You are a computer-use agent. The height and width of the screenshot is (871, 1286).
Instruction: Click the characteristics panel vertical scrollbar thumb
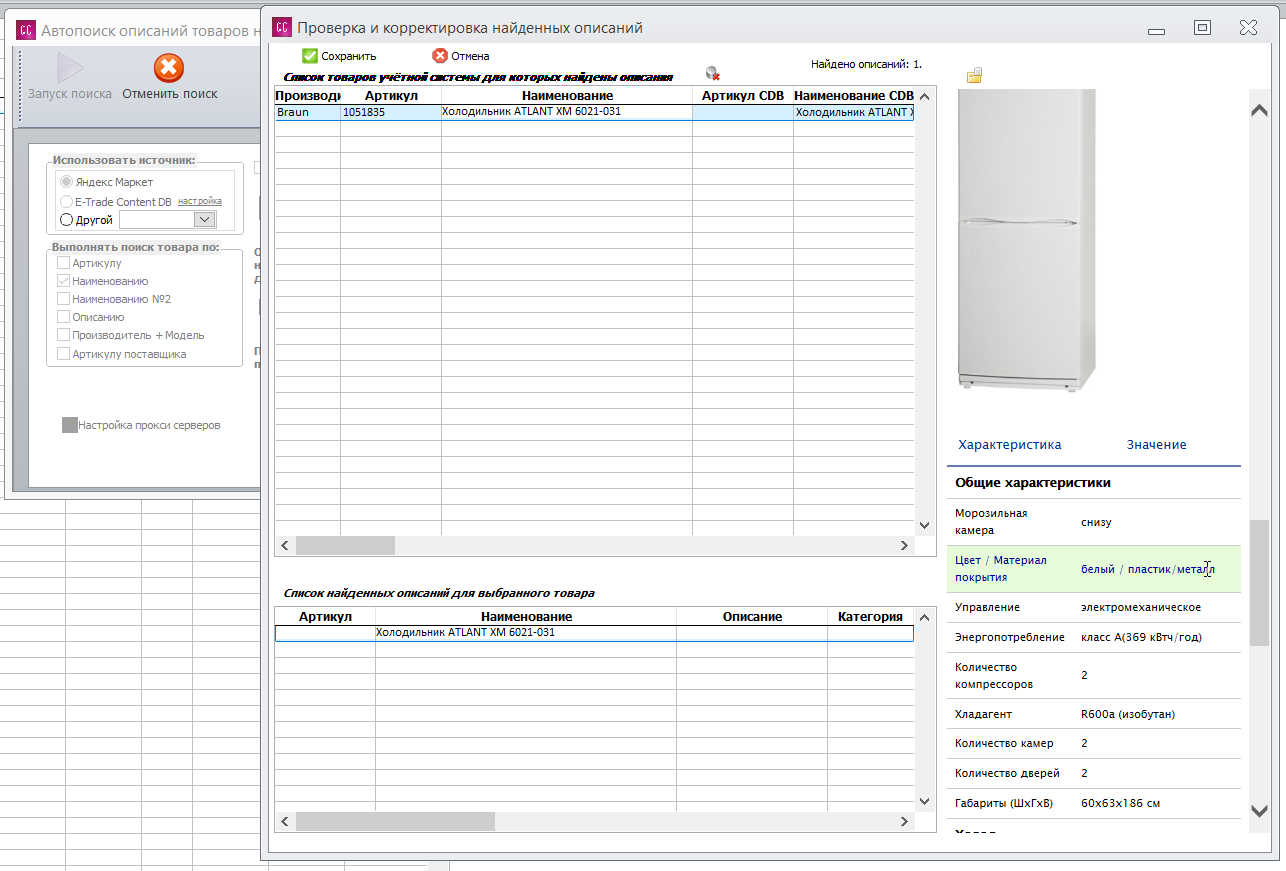[x=1260, y=581]
